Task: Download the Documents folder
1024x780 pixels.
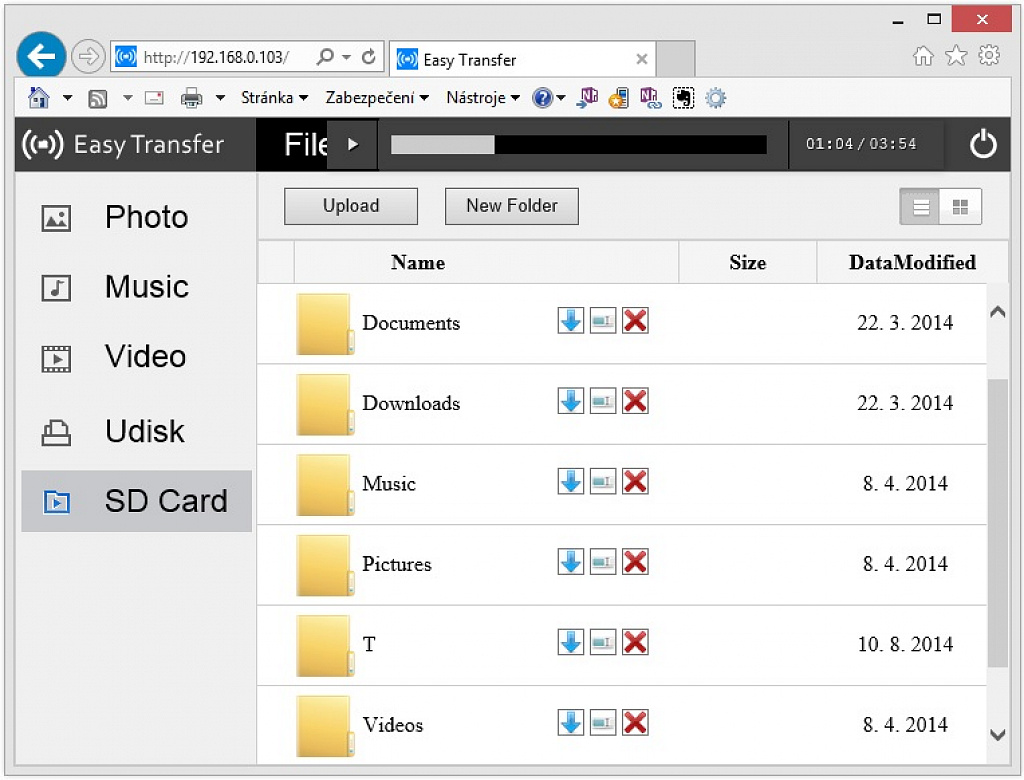Action: tap(571, 321)
